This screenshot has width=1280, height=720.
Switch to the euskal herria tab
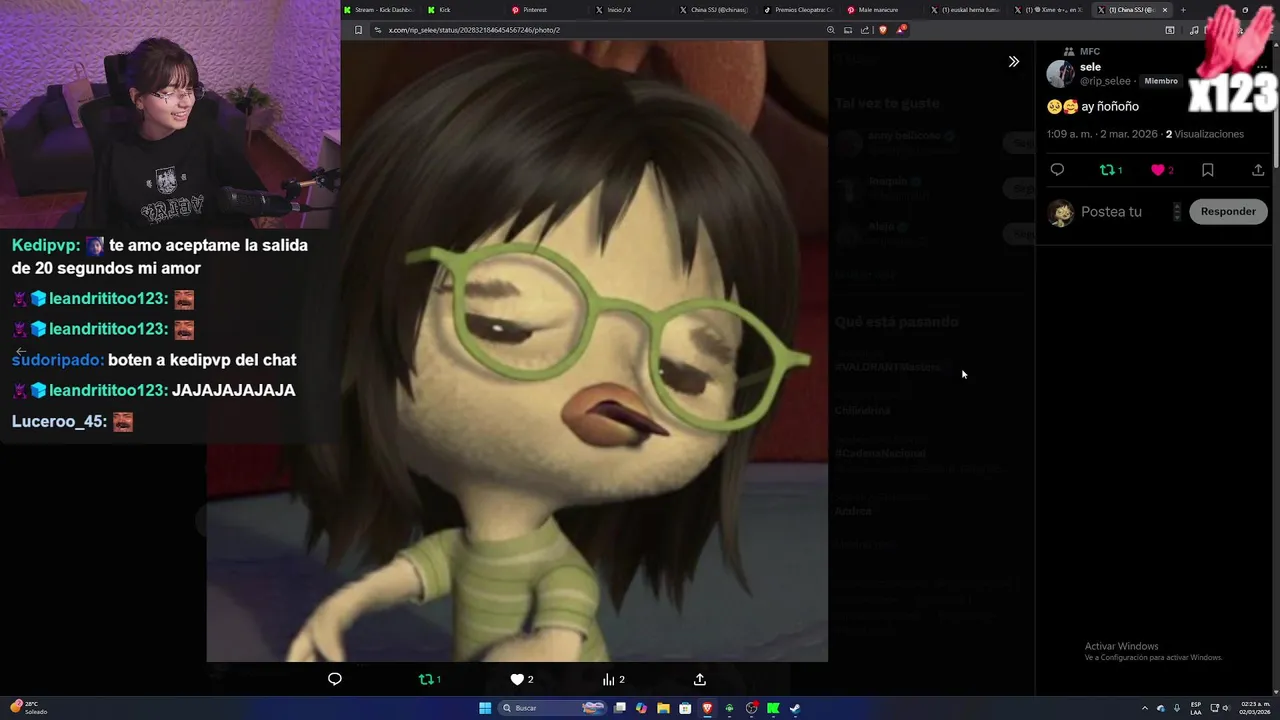tap(963, 10)
